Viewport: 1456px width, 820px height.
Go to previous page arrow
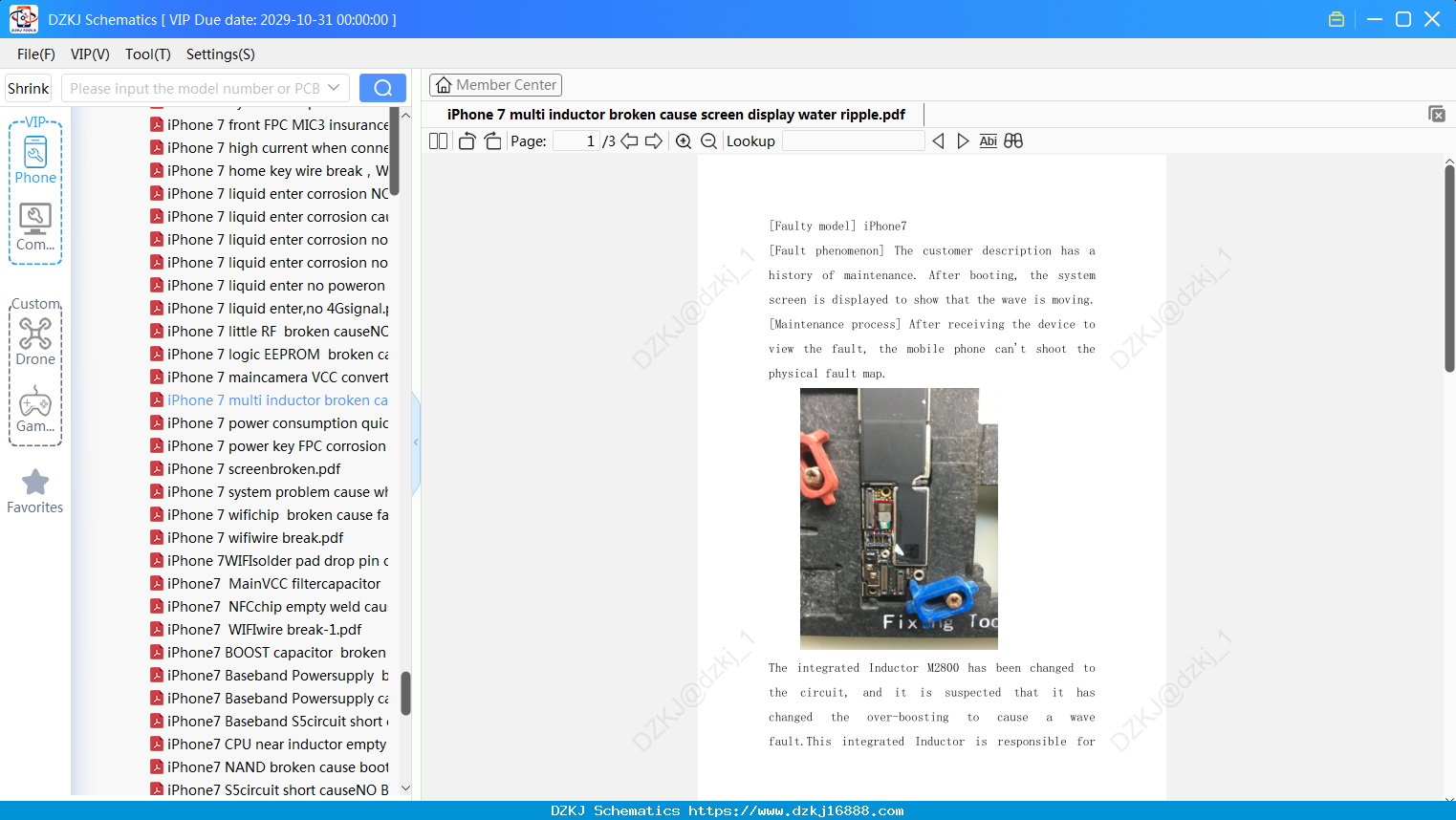coord(629,140)
